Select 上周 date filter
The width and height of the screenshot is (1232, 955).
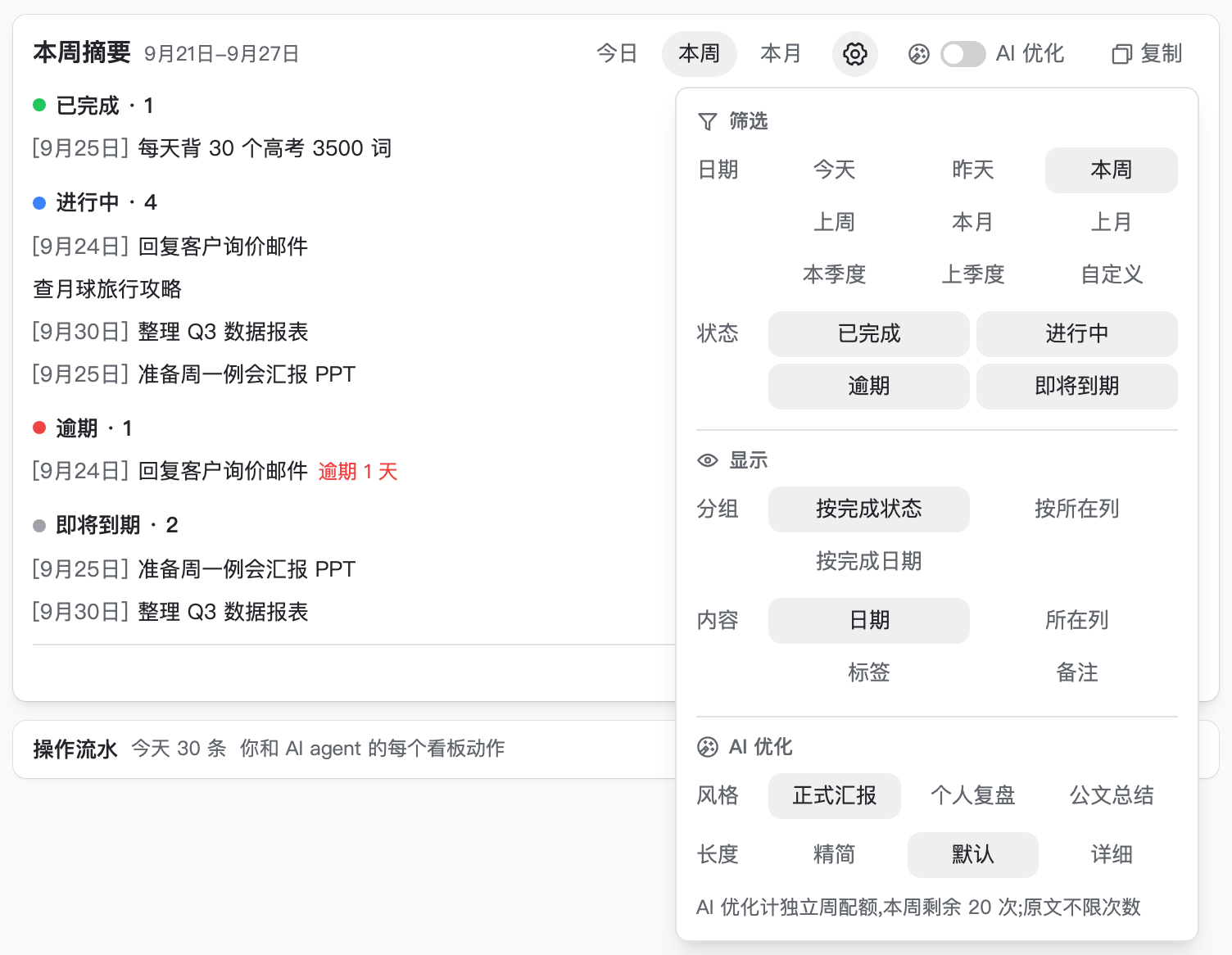(x=835, y=223)
